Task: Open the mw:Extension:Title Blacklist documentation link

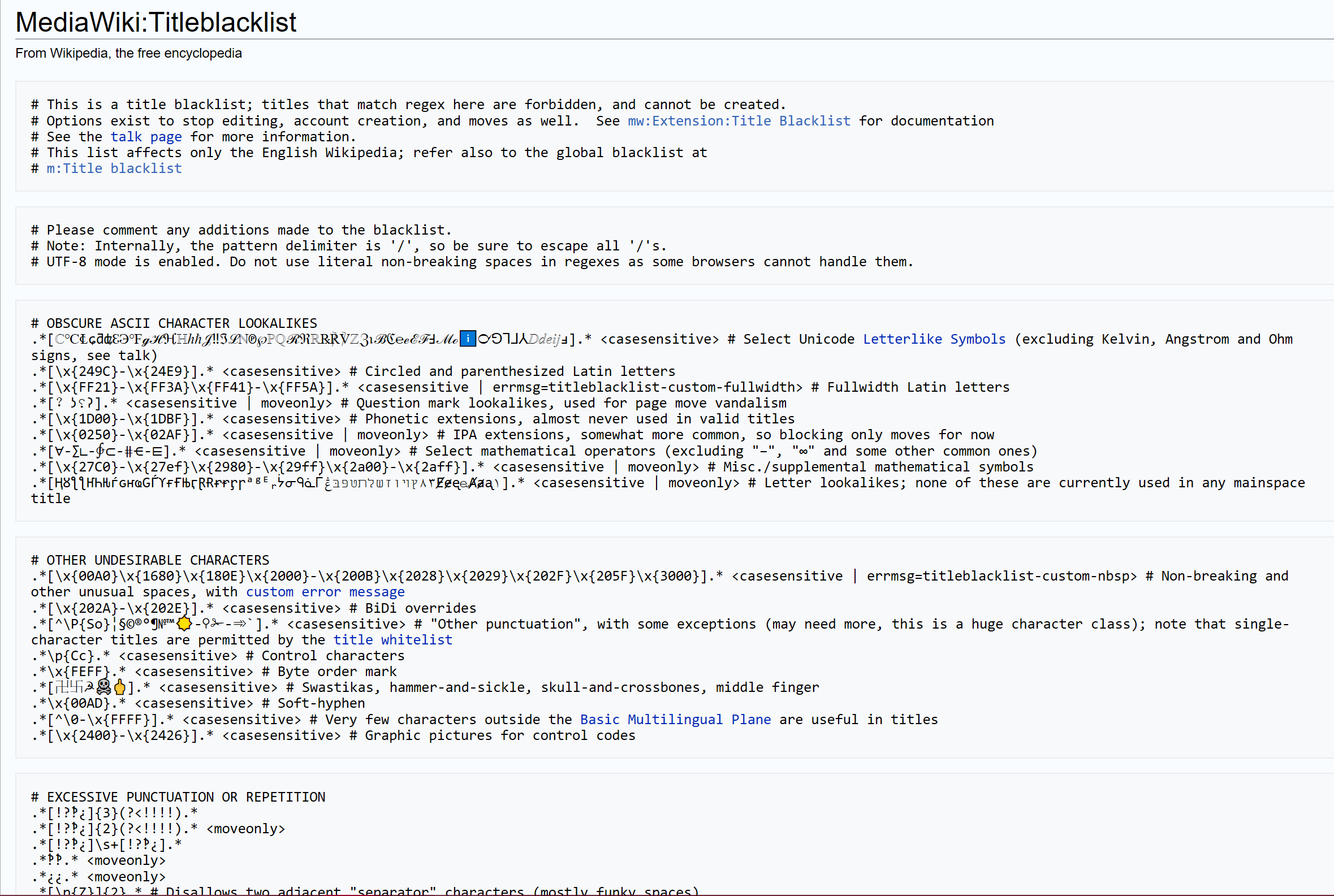Action: point(739,120)
